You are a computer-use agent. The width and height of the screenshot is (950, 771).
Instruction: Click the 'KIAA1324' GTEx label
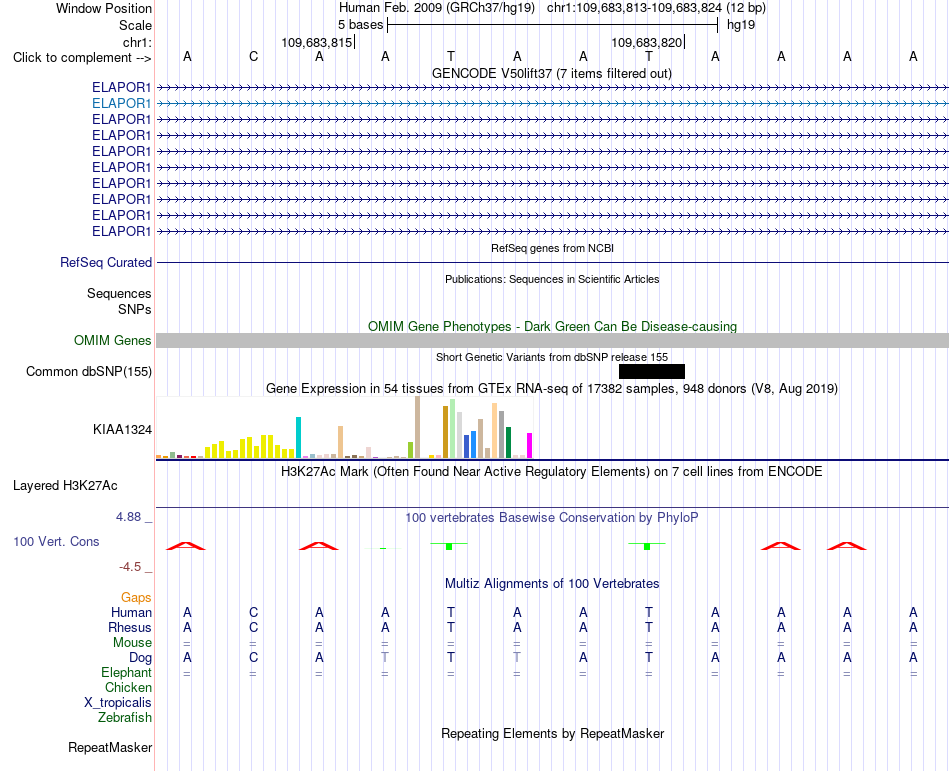click(122, 429)
